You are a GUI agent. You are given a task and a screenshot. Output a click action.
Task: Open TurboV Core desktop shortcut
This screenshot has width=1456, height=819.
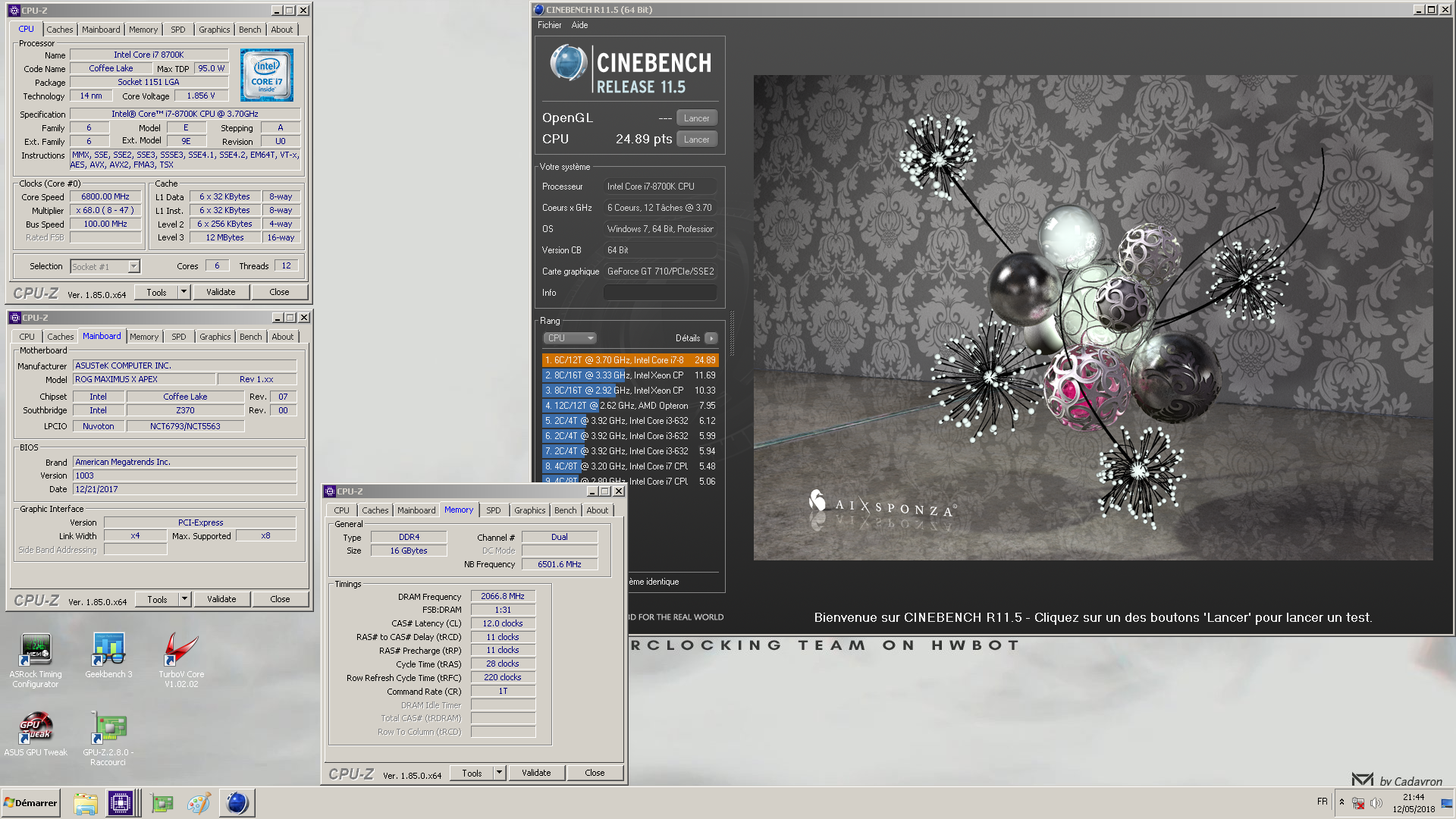click(181, 659)
